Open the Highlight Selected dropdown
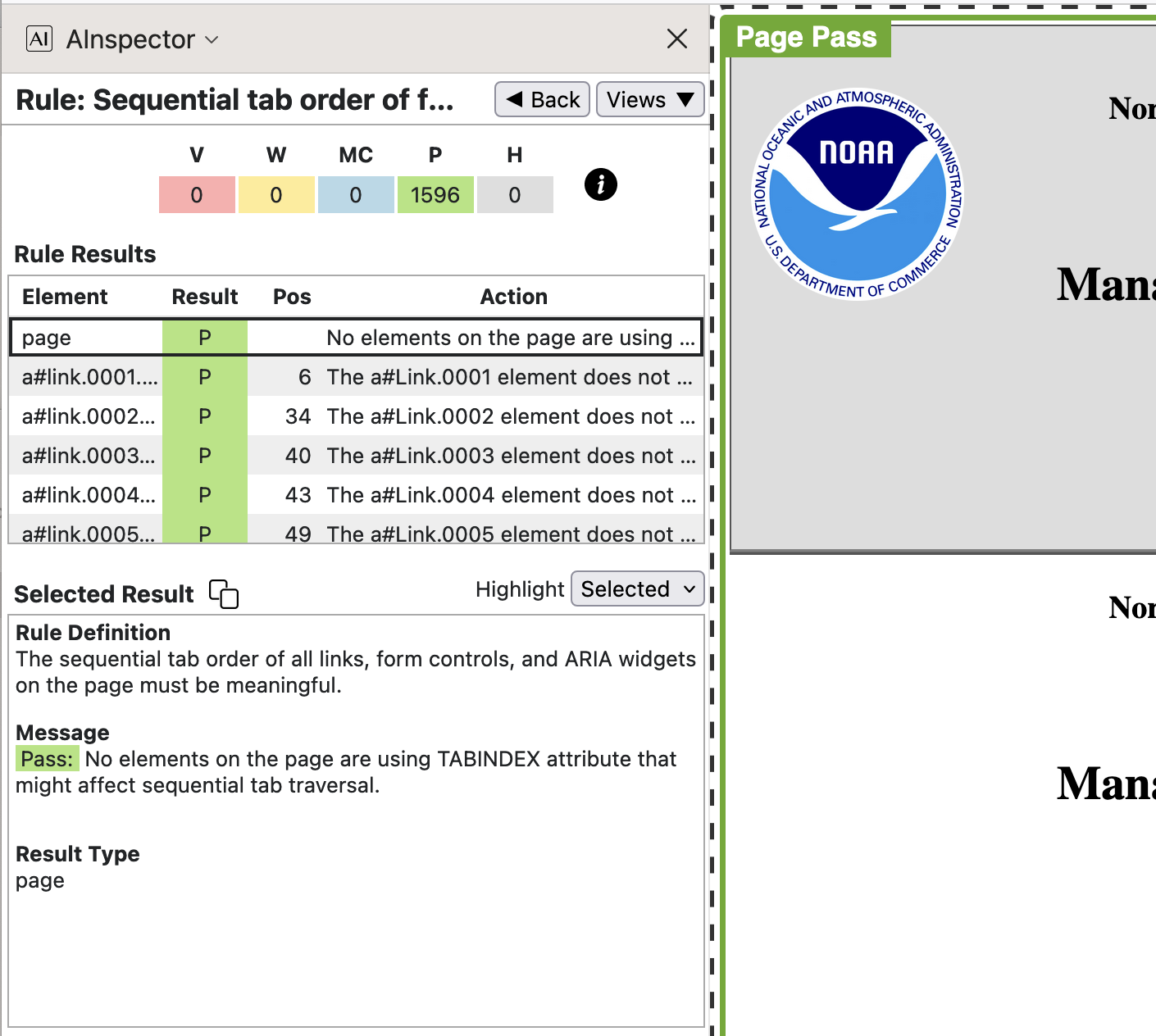The height and width of the screenshot is (1036, 1156). coord(637,589)
